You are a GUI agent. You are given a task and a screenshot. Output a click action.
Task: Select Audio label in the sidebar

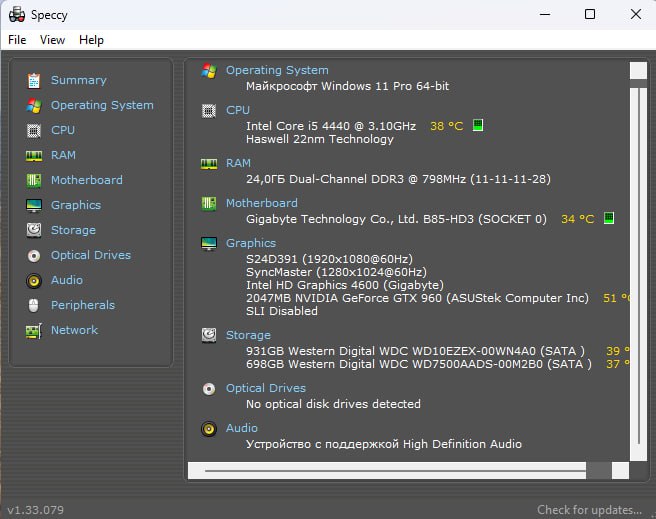(67, 280)
